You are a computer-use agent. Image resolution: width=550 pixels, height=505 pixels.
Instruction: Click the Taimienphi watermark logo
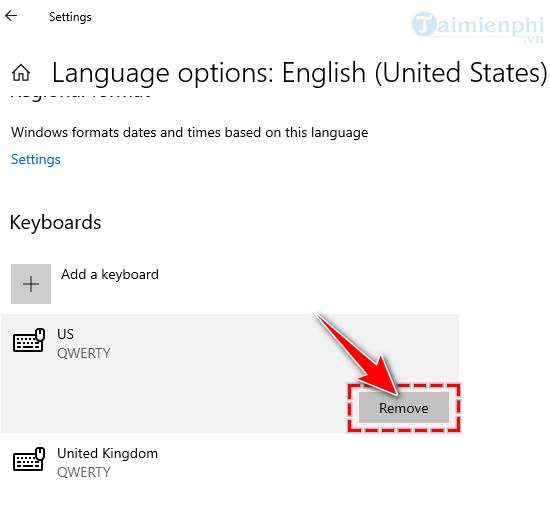(x=478, y=27)
